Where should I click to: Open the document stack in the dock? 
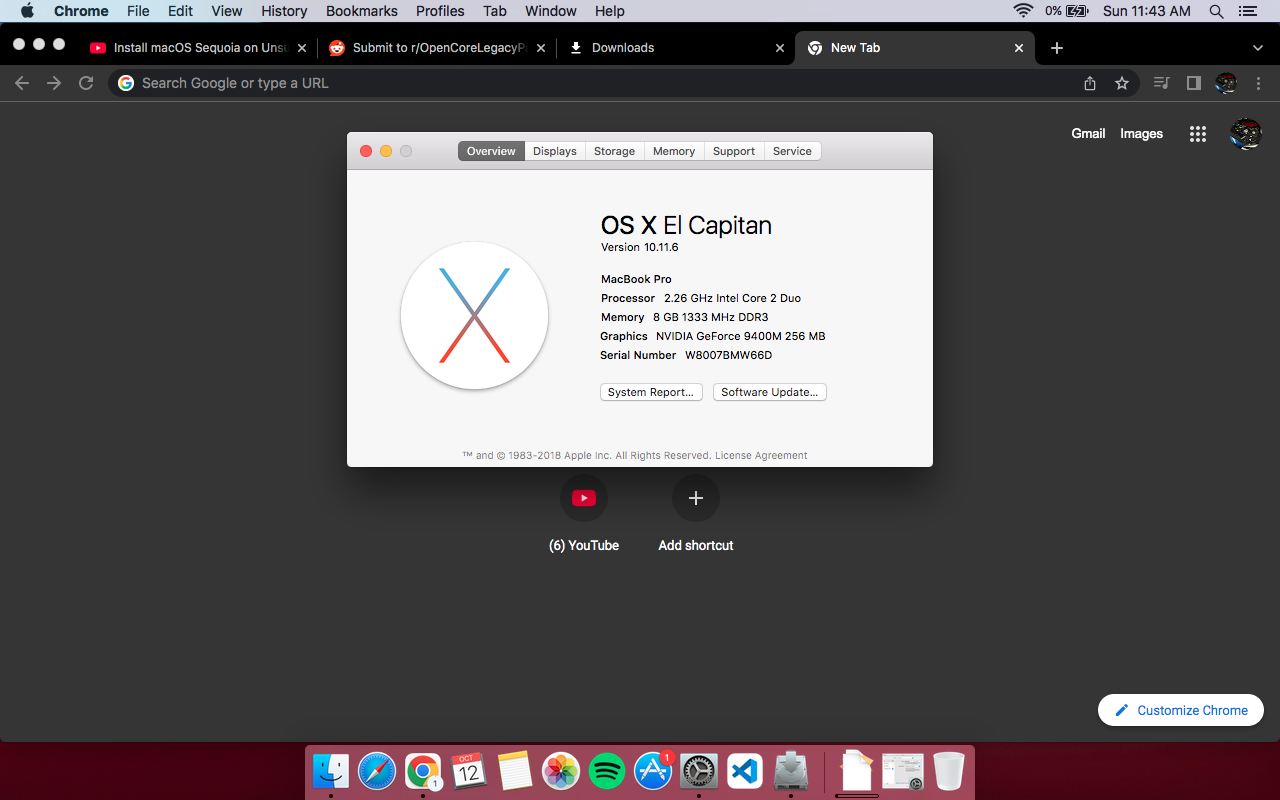point(857,771)
